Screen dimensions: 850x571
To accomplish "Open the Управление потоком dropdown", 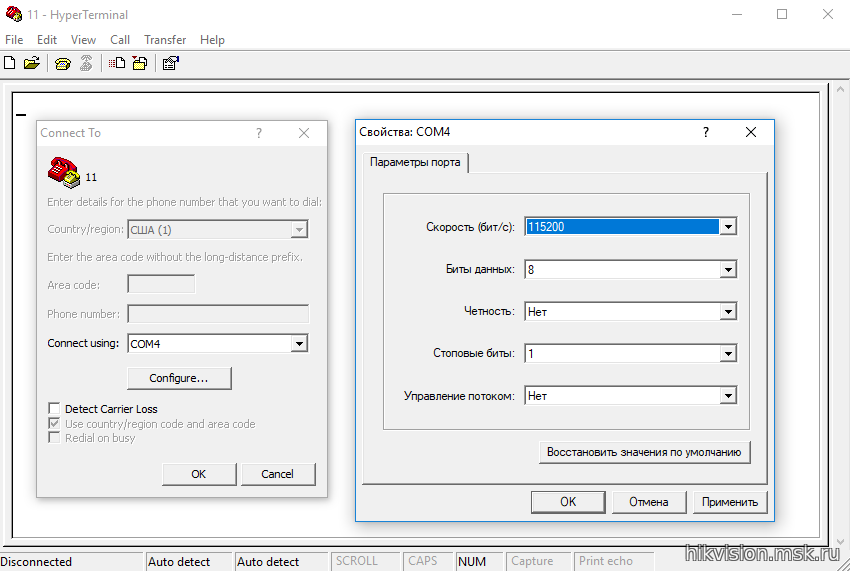I will coord(728,396).
